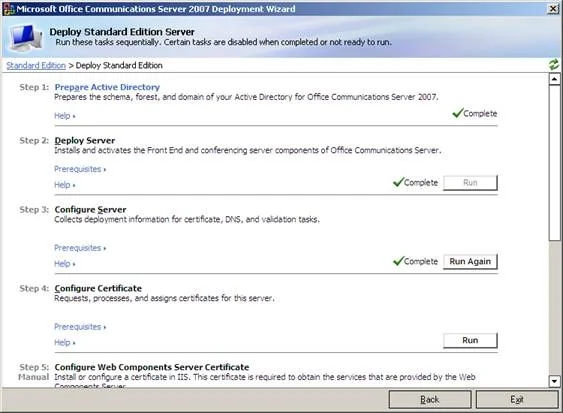Screen dimensions: 563x413
Task: Click the Deploy Server heading
Action: pyautogui.click(x=85, y=140)
